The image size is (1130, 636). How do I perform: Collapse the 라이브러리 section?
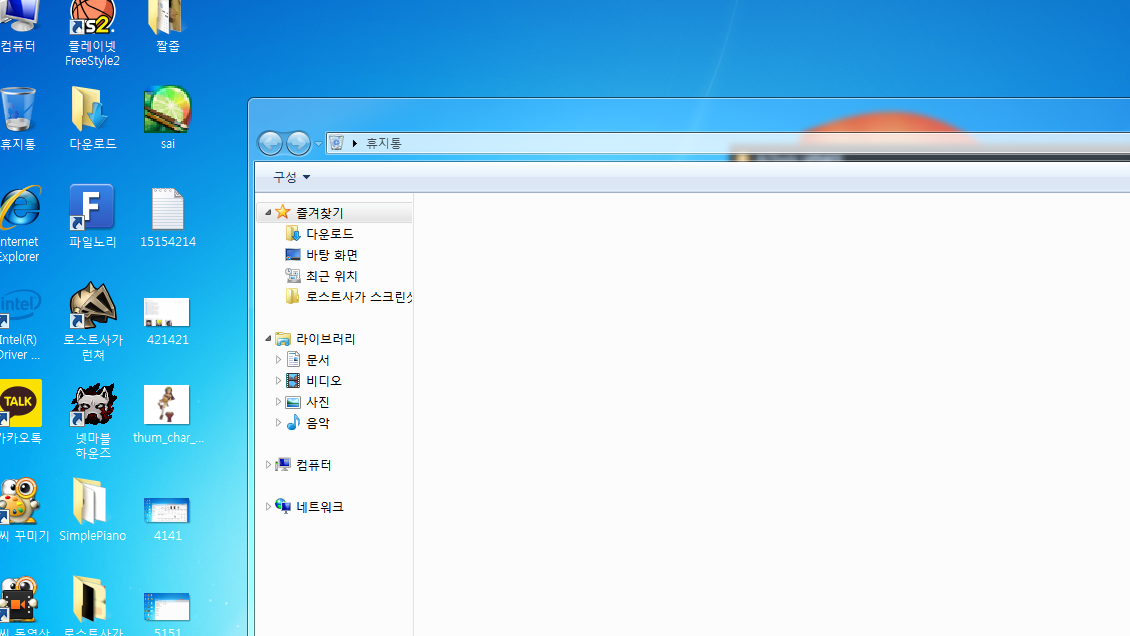268,339
